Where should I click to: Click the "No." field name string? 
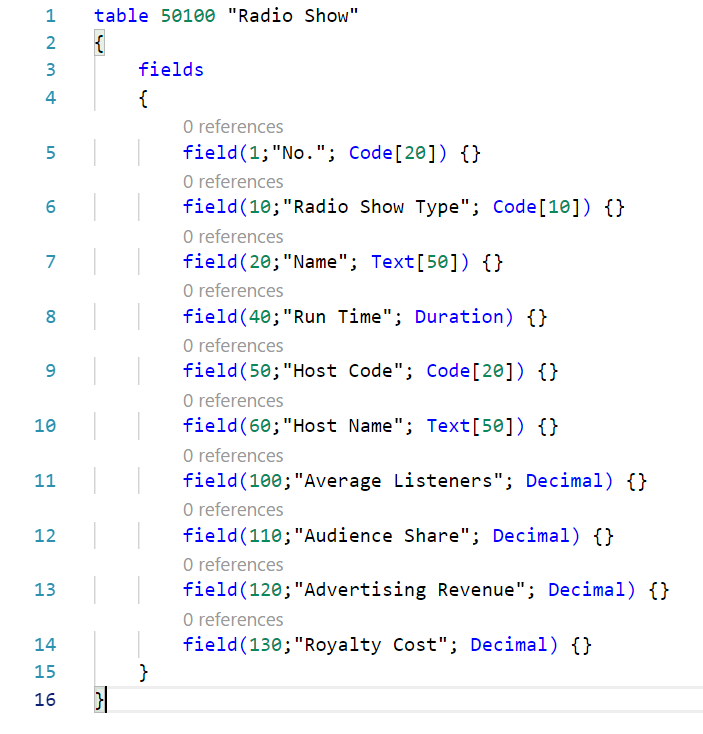(x=298, y=153)
